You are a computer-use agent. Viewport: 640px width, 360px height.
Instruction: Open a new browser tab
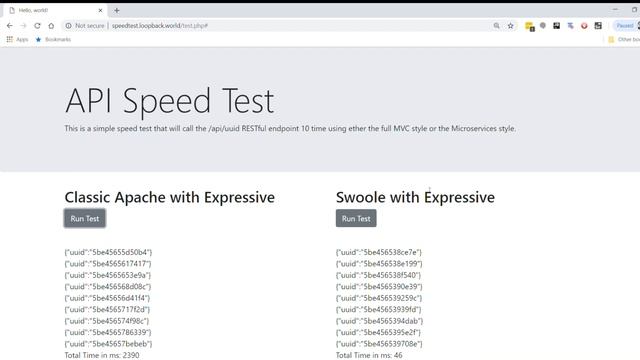[x=117, y=10]
